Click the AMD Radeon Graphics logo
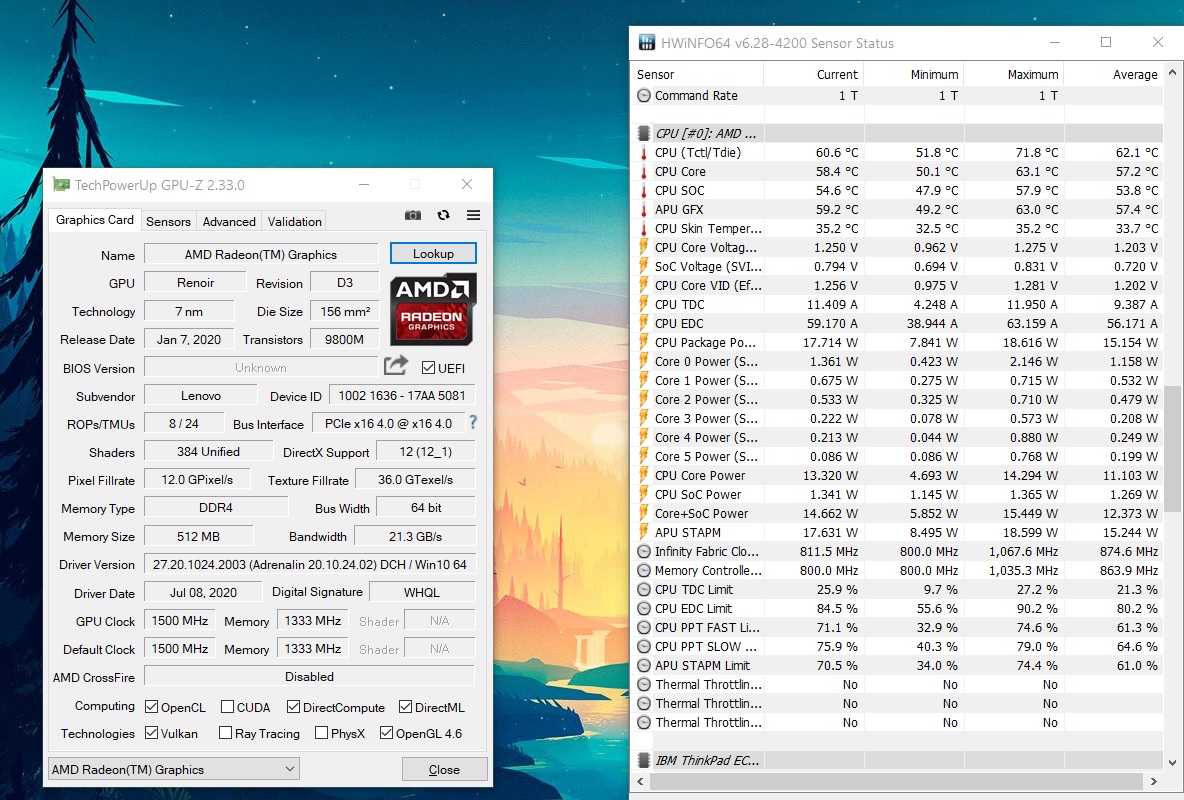Image resolution: width=1184 pixels, height=800 pixels. click(433, 309)
